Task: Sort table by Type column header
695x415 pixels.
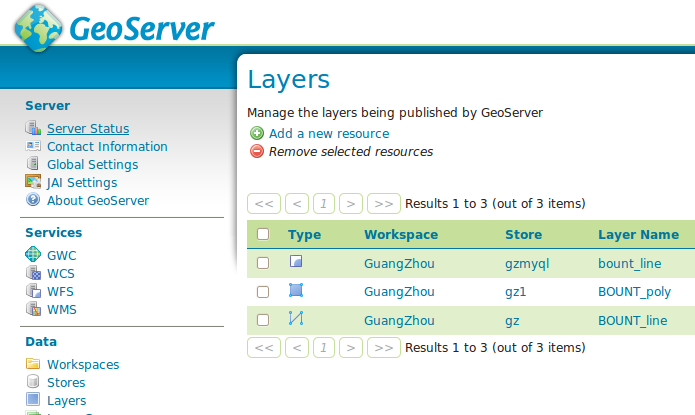Action: 304,235
